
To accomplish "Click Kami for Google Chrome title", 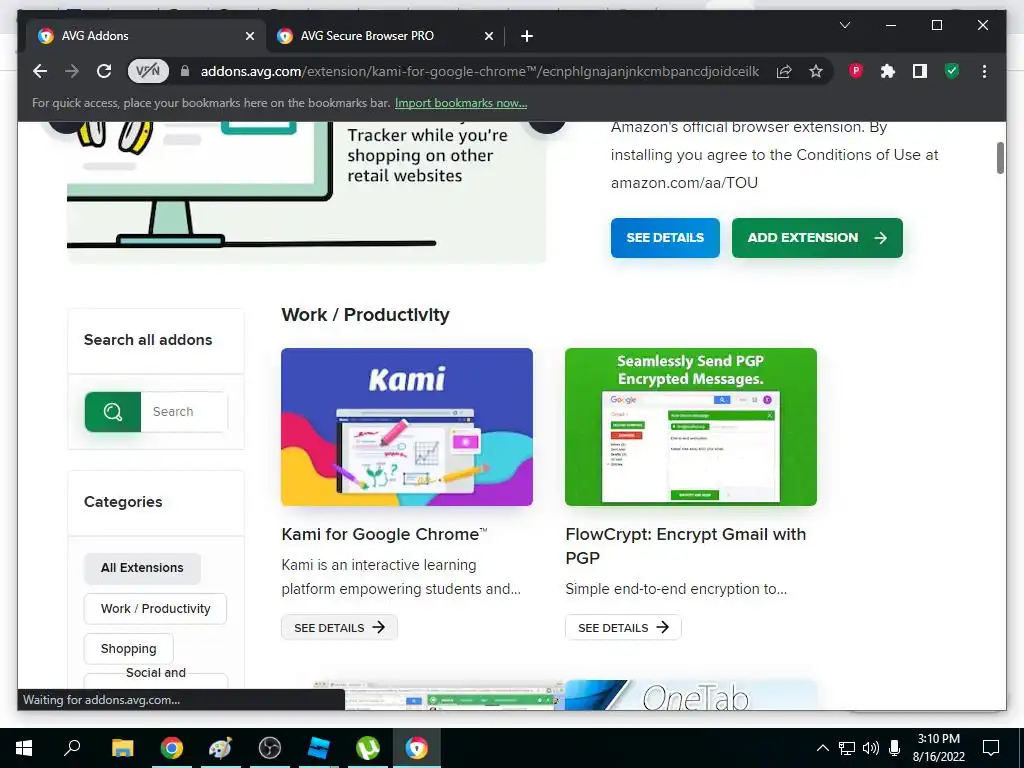I will tap(384, 534).
